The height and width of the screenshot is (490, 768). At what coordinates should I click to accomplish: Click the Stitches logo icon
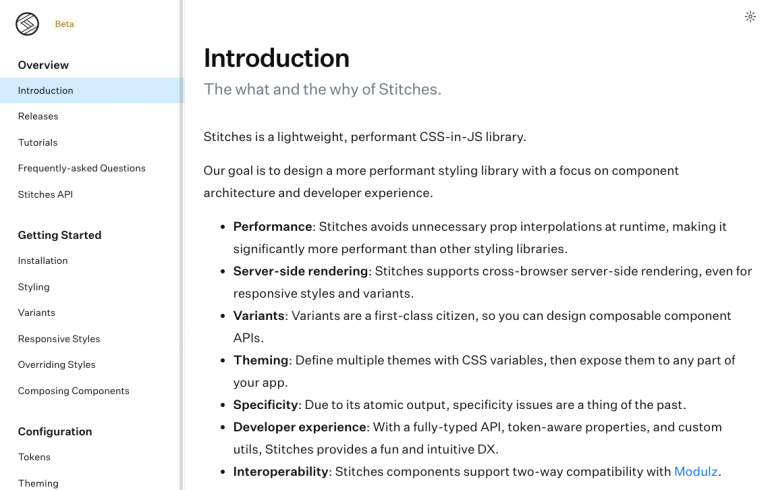tap(27, 24)
